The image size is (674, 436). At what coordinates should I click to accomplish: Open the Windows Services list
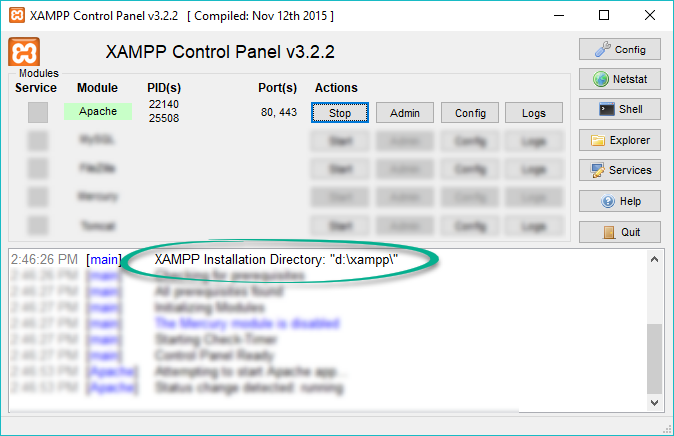pyautogui.click(x=619, y=171)
